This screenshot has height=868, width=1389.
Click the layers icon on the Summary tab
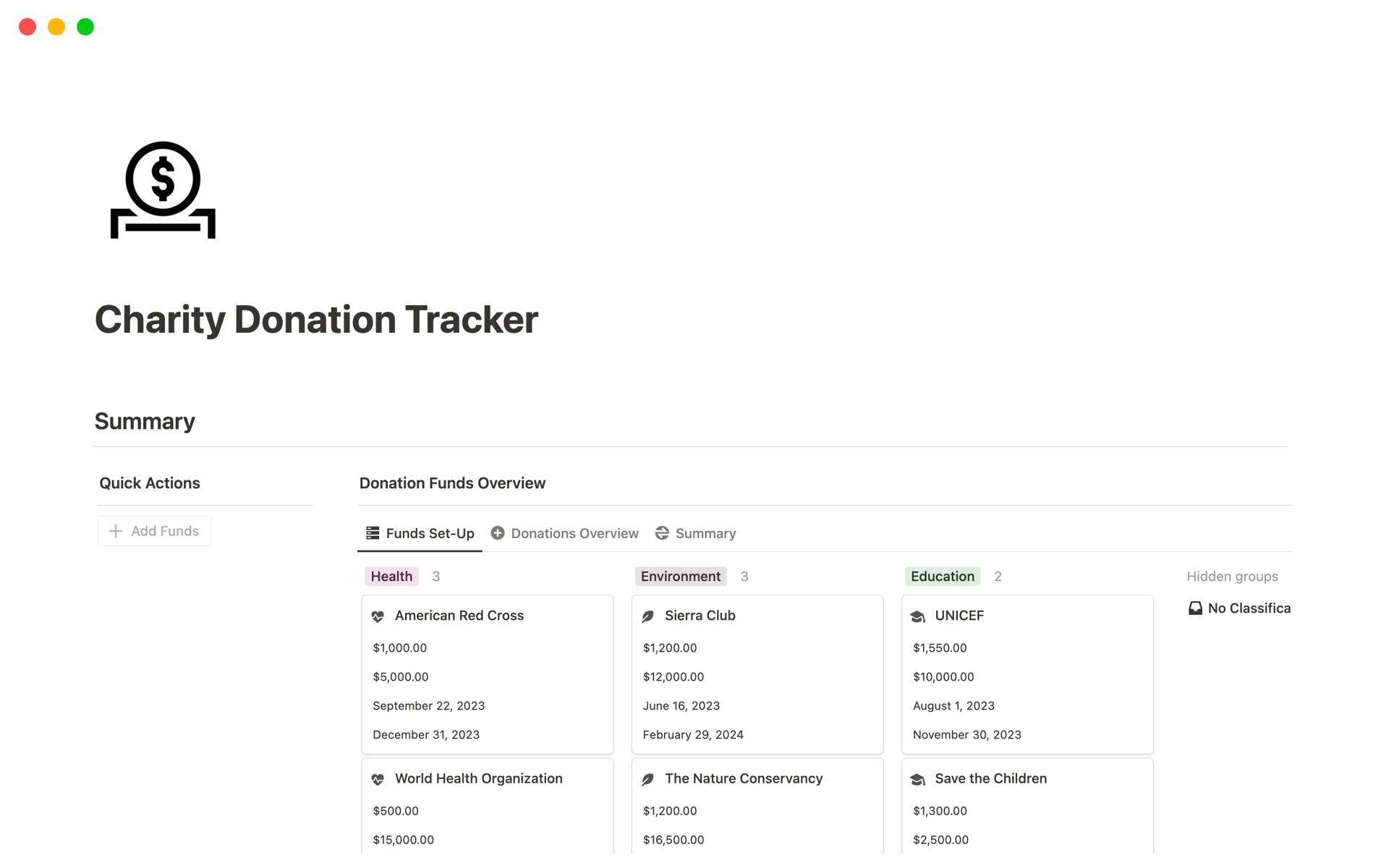(663, 532)
